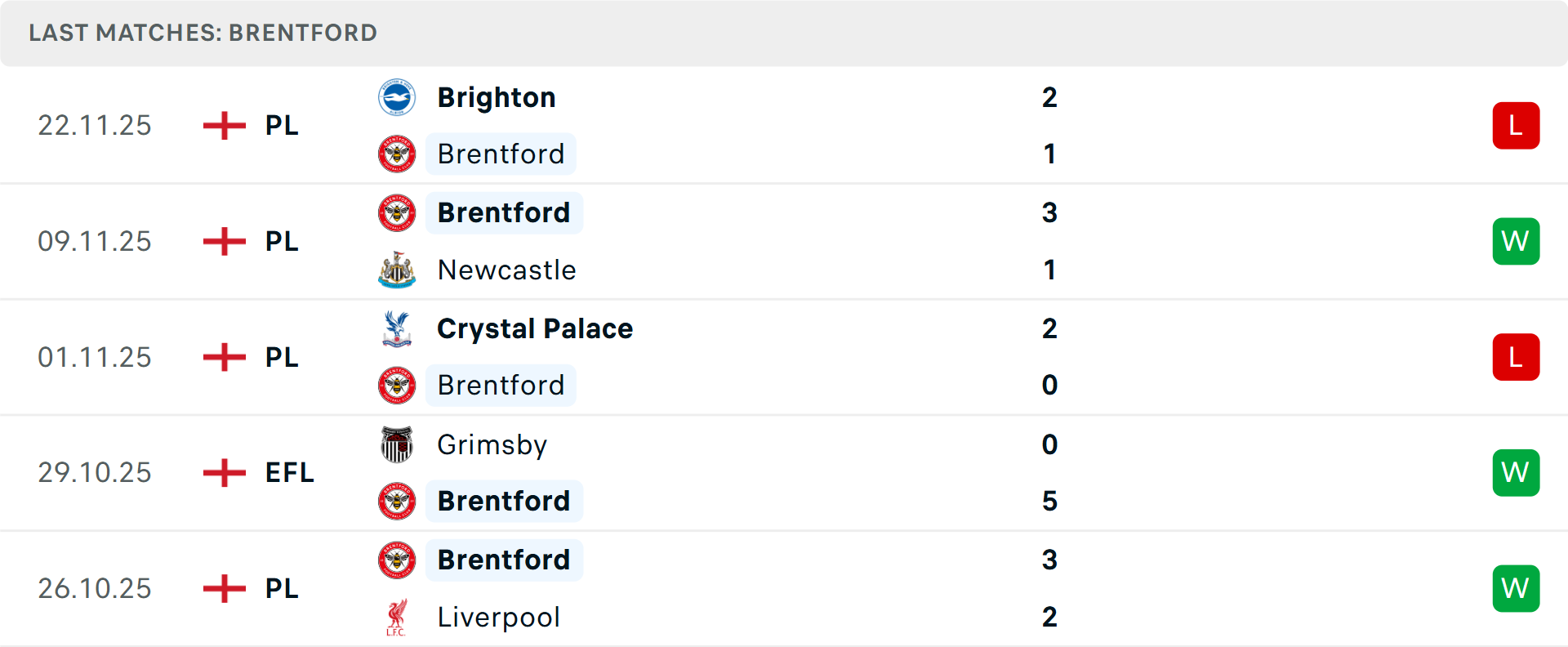
Task: Click the Grimsby Town club badge
Action: (x=397, y=444)
